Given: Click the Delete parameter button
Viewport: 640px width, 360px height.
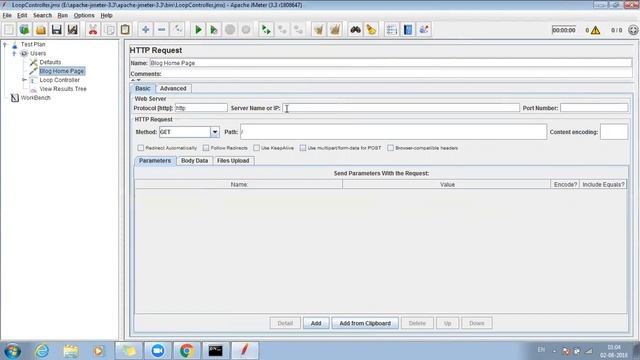Looking at the screenshot, I should pyautogui.click(x=417, y=323).
